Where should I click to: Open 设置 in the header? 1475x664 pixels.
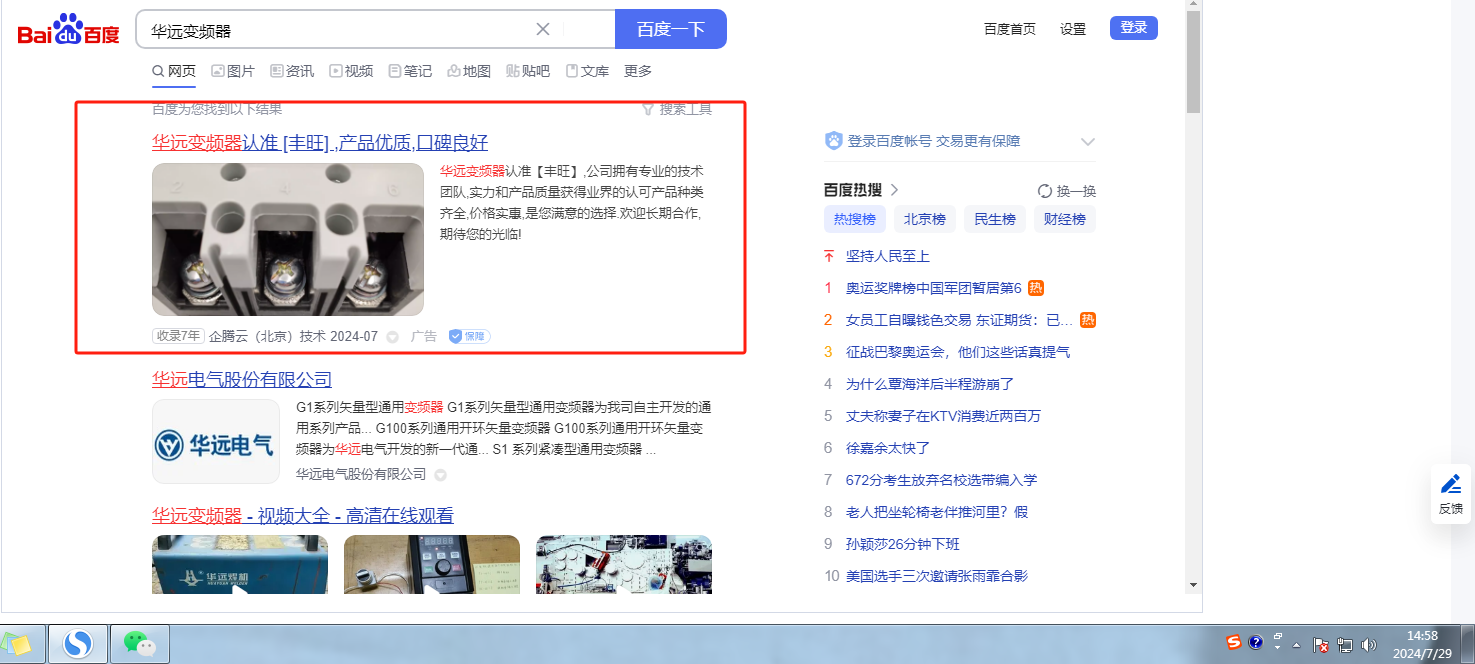pyautogui.click(x=1073, y=29)
